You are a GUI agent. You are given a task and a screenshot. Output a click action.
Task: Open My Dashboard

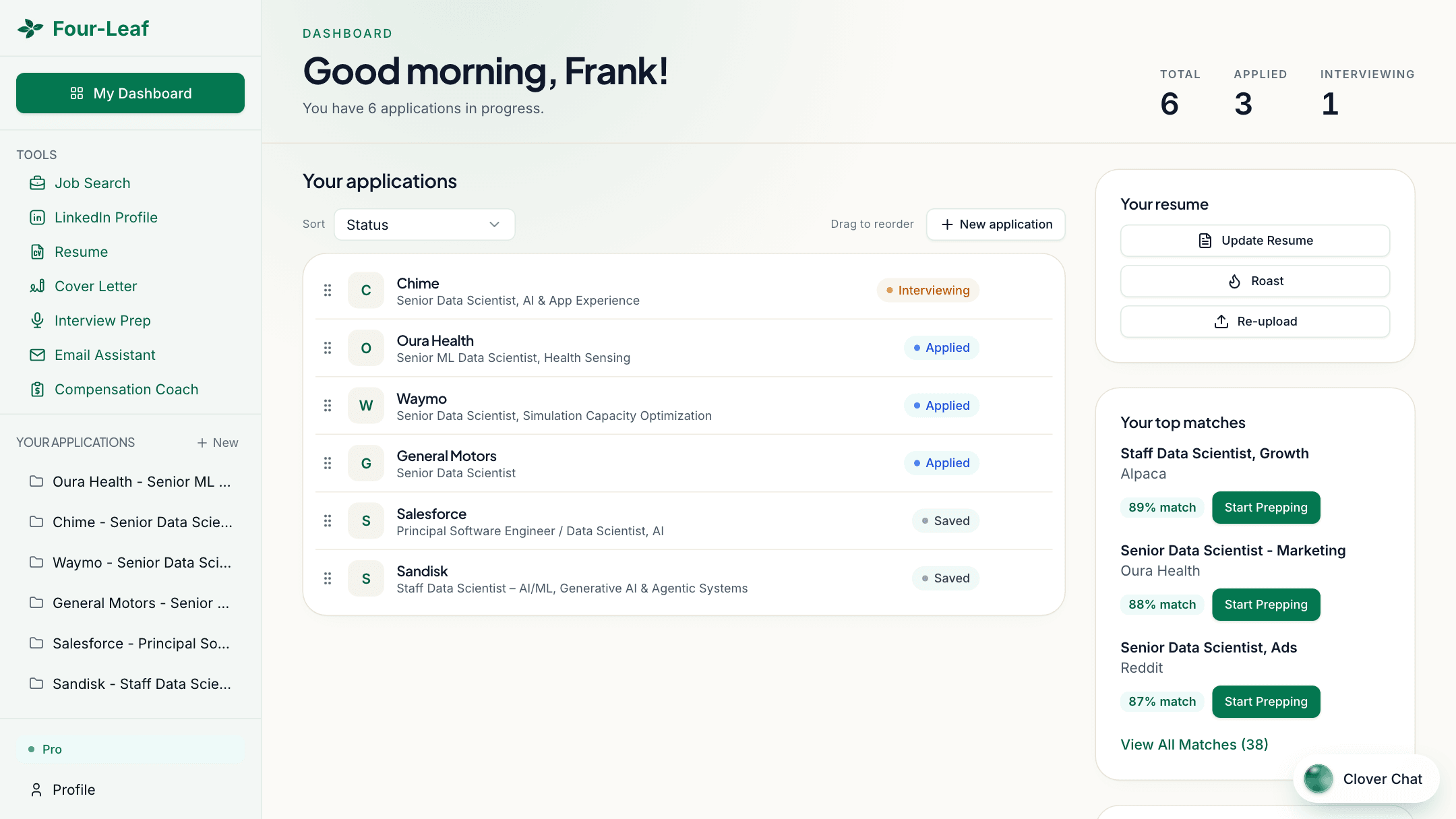[131, 93]
